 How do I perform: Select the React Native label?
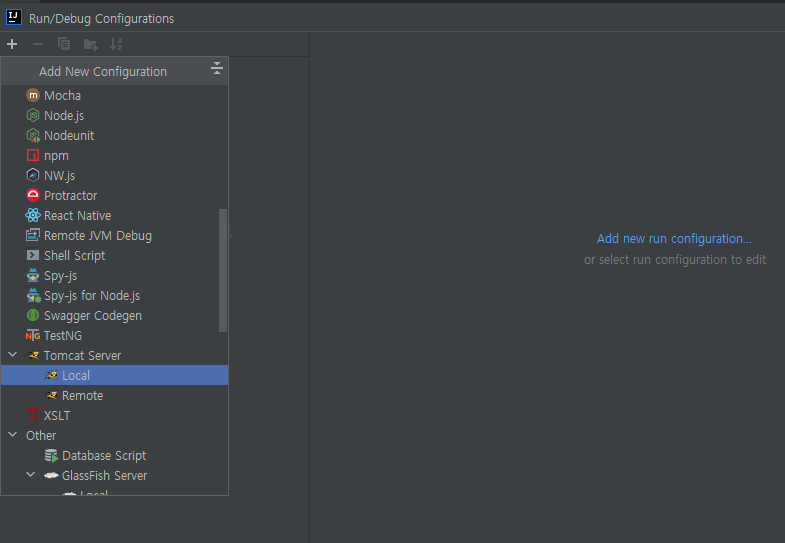tap(78, 216)
